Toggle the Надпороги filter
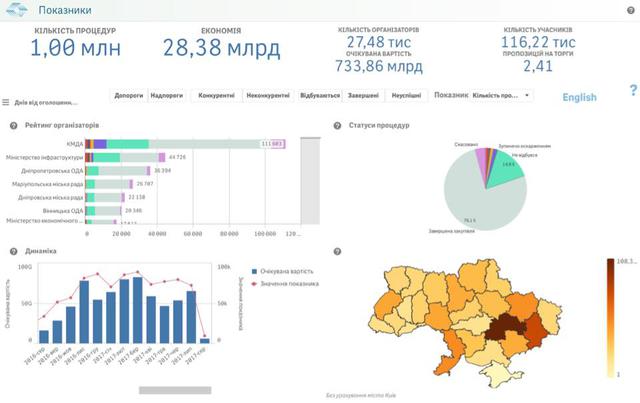The height and width of the screenshot is (403, 640). coord(167,95)
